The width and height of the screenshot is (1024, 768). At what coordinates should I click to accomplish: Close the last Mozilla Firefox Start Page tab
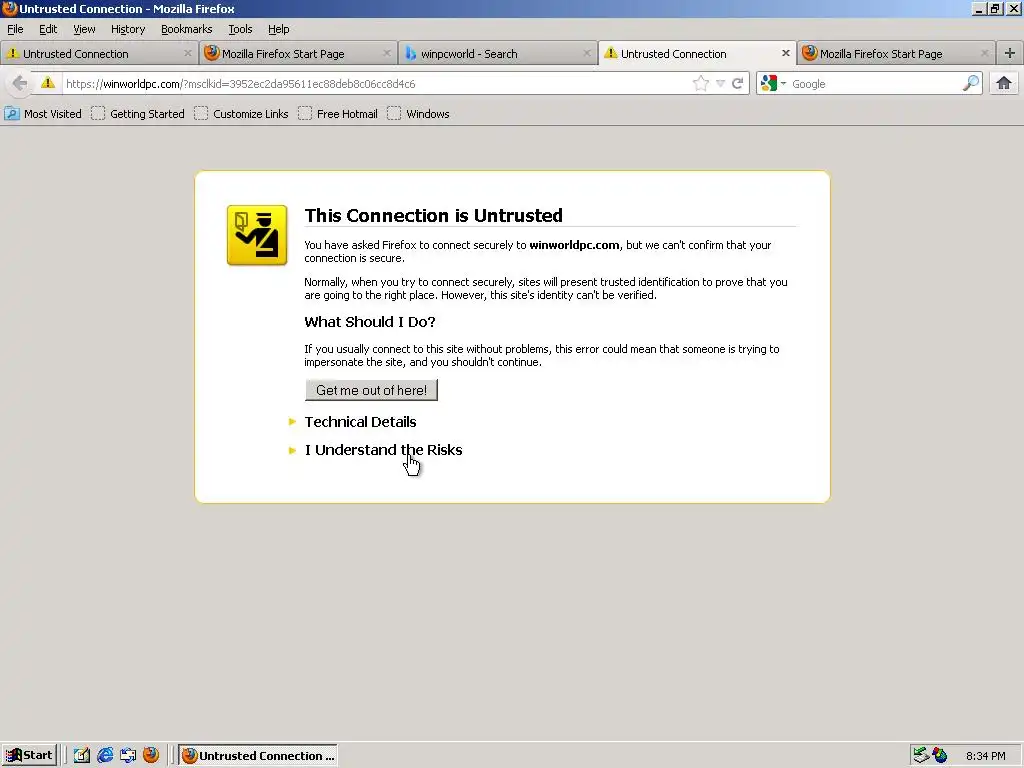coord(985,53)
